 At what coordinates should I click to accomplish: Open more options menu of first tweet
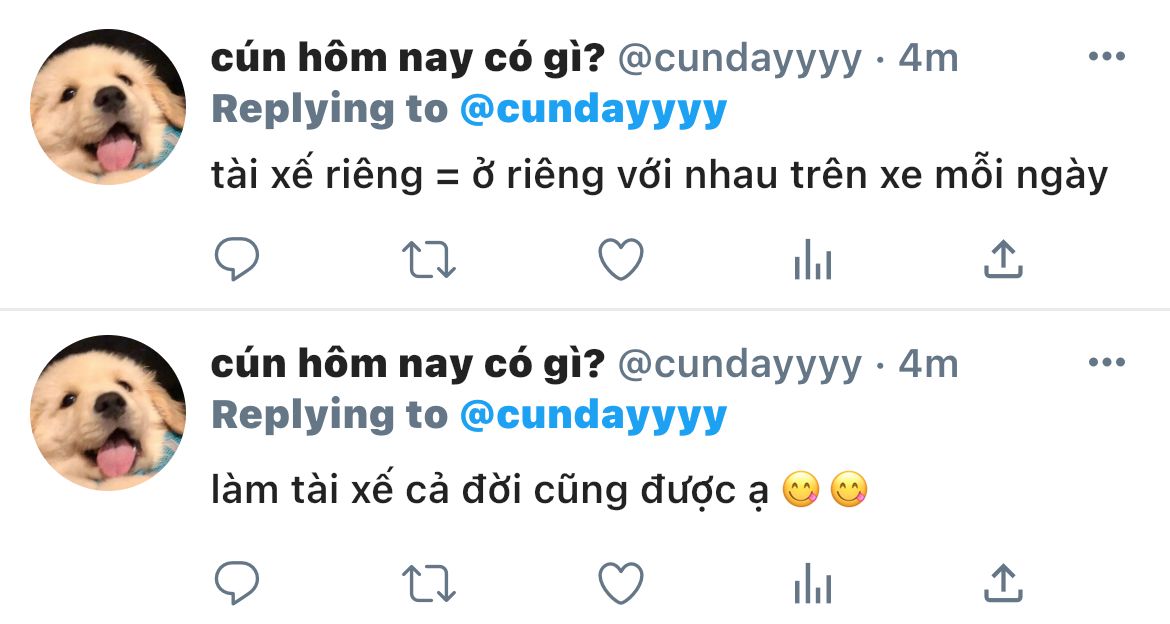pyautogui.click(x=1107, y=56)
